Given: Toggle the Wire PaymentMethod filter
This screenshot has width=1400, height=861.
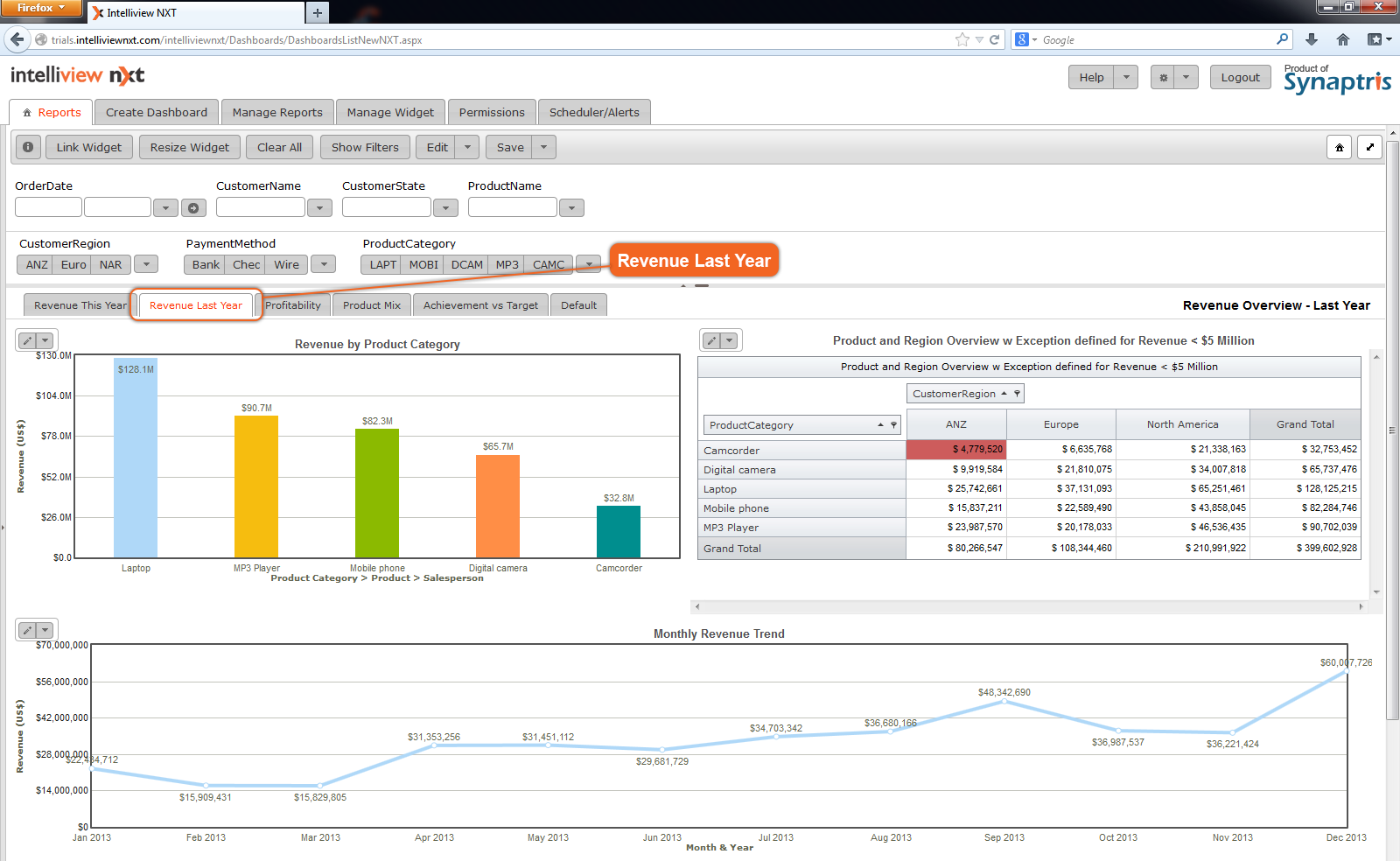Looking at the screenshot, I should 286,264.
